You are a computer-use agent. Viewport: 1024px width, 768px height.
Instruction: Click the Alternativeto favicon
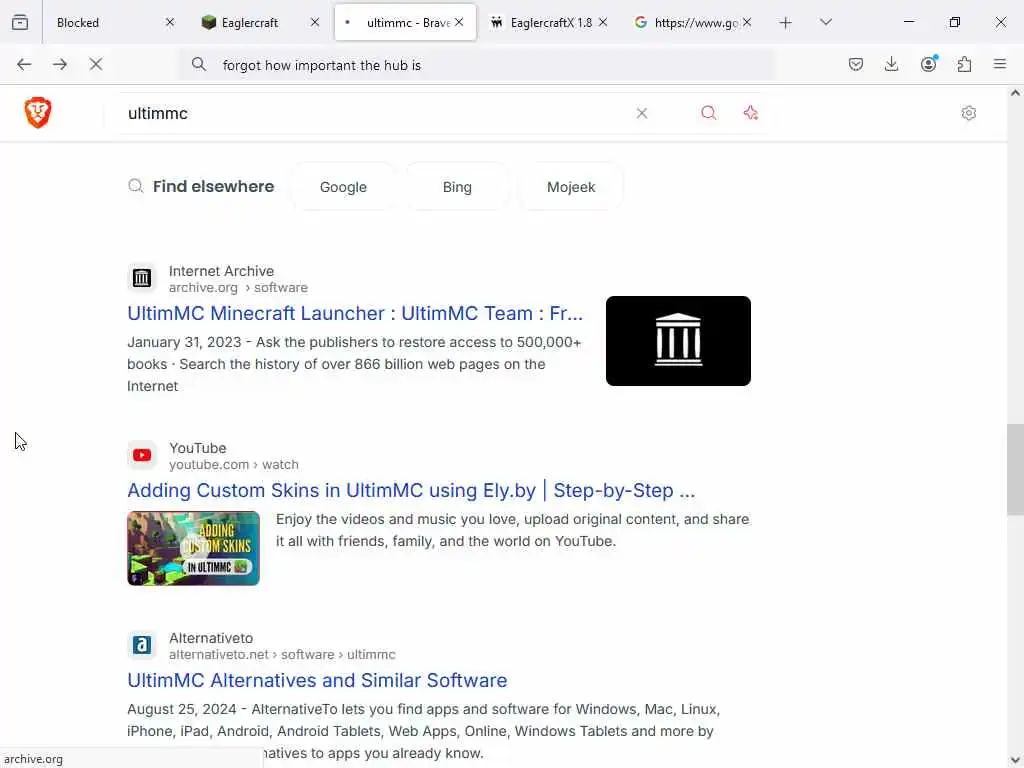[142, 645]
